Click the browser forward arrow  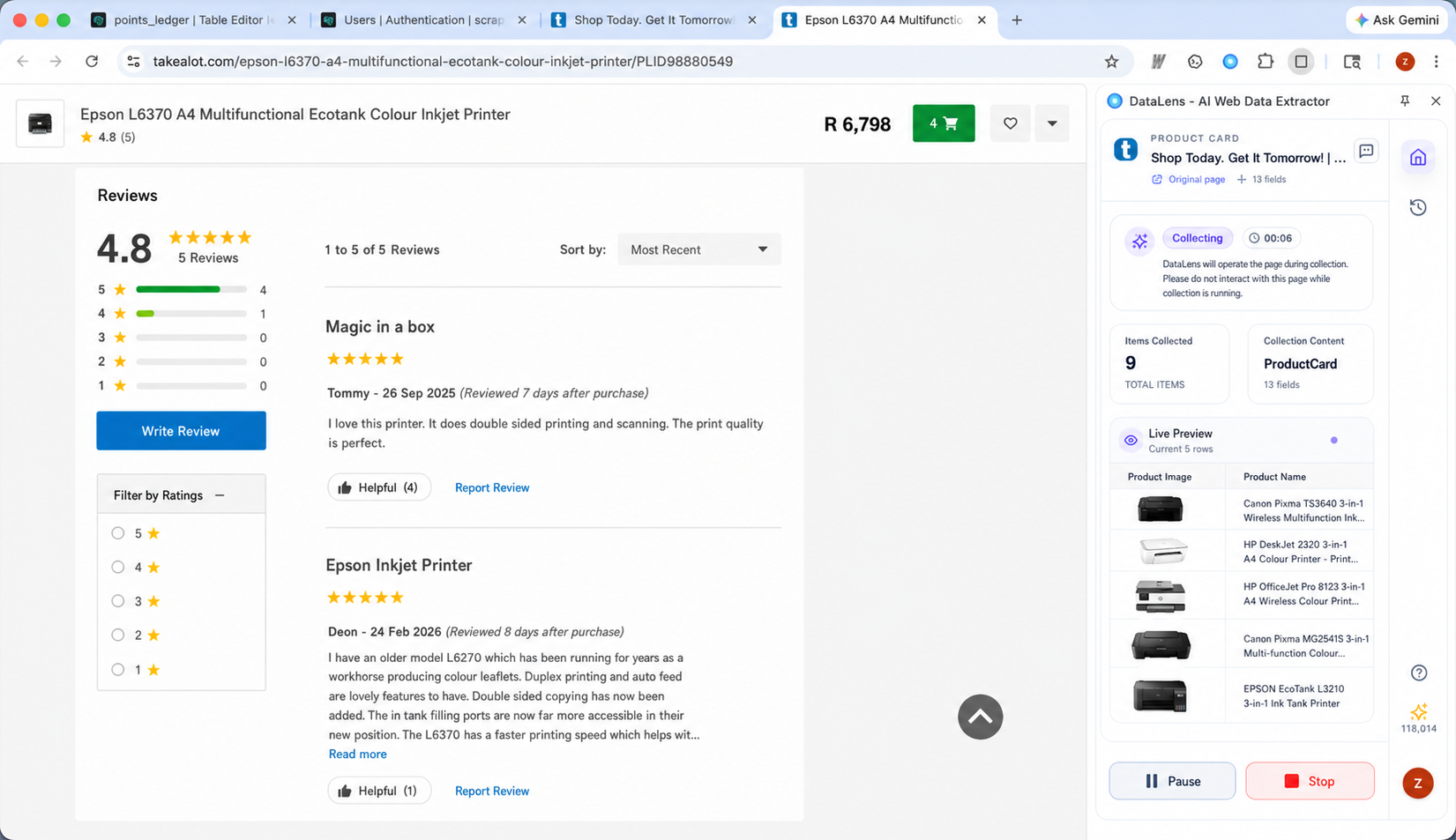[x=56, y=62]
